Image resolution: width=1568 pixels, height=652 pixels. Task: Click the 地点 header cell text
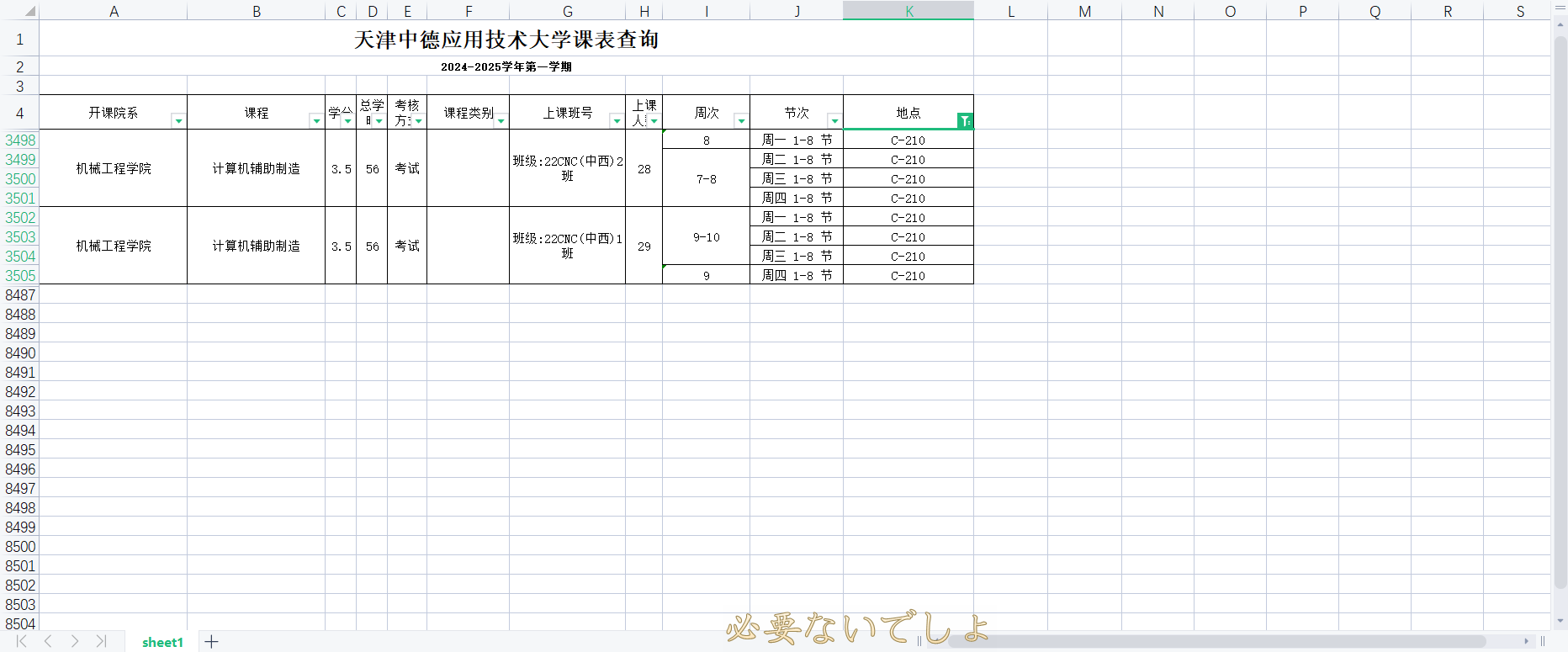point(908,113)
